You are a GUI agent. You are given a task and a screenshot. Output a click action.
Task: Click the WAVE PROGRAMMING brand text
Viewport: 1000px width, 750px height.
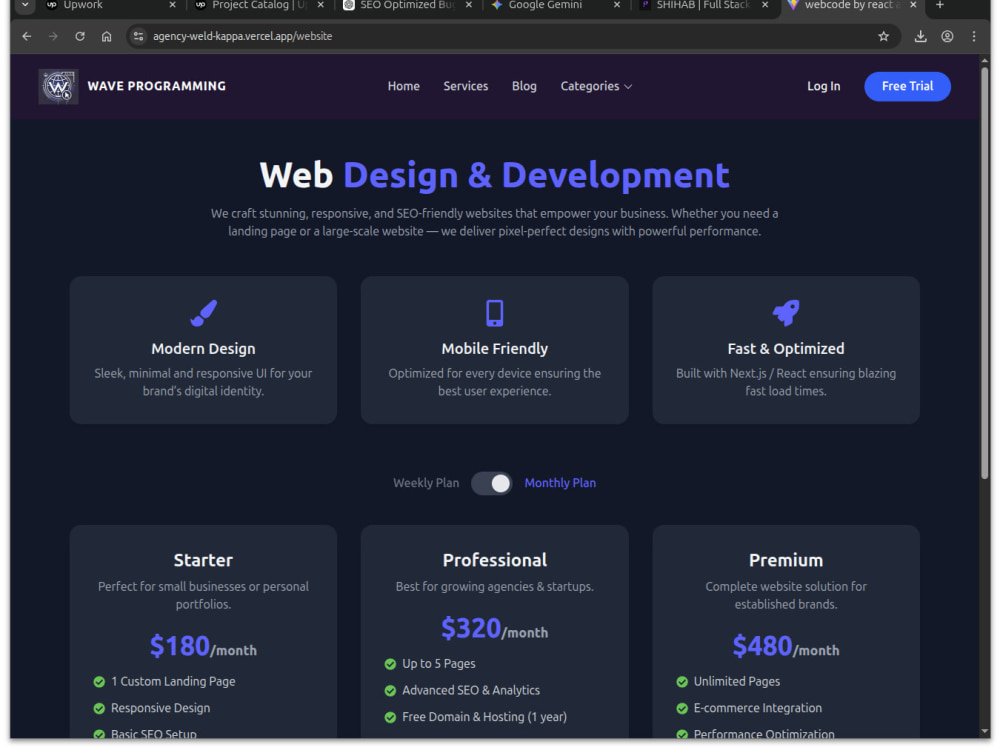point(157,87)
